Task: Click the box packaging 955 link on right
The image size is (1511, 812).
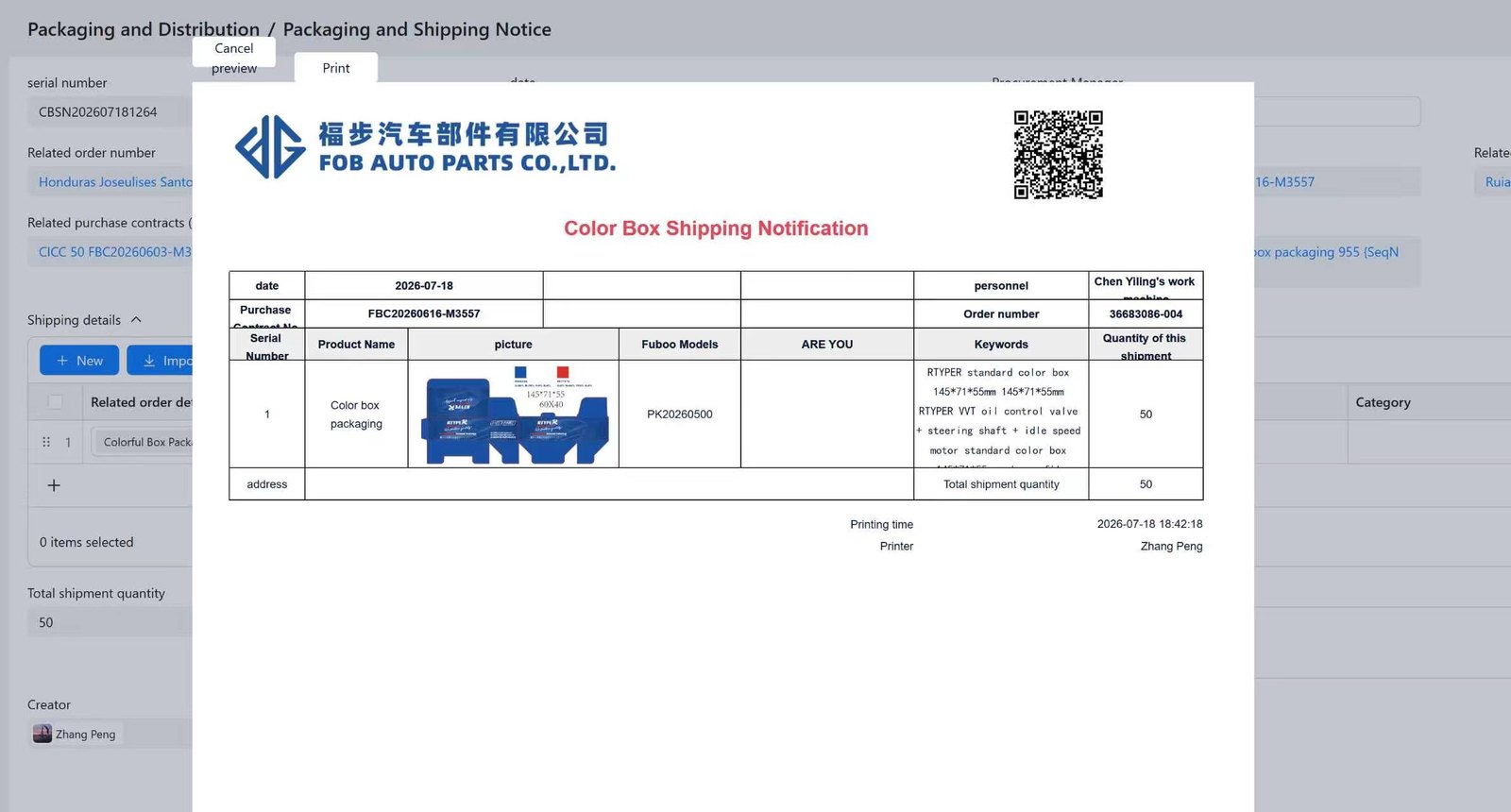Action: 1326,252
